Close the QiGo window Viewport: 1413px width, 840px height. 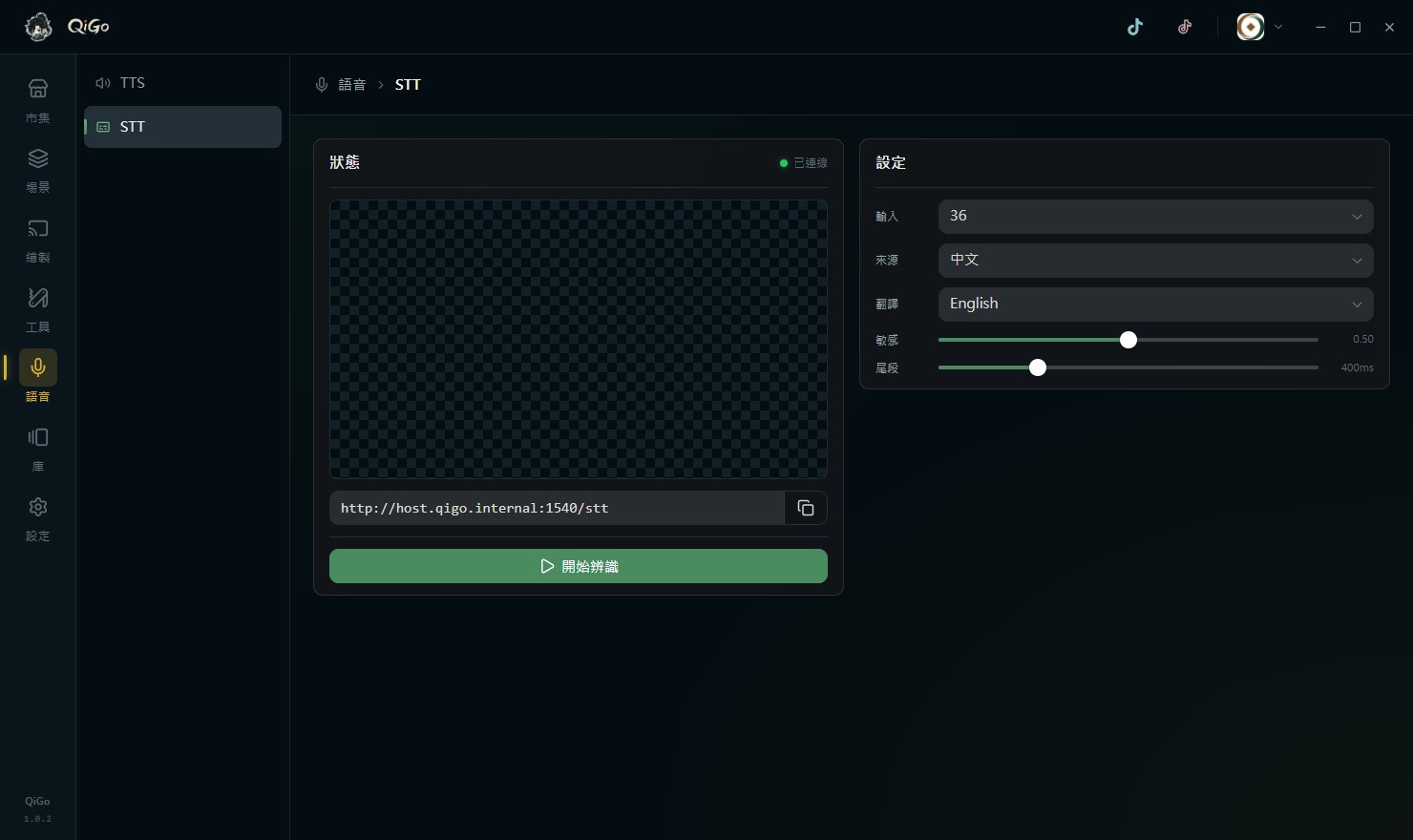click(x=1389, y=27)
